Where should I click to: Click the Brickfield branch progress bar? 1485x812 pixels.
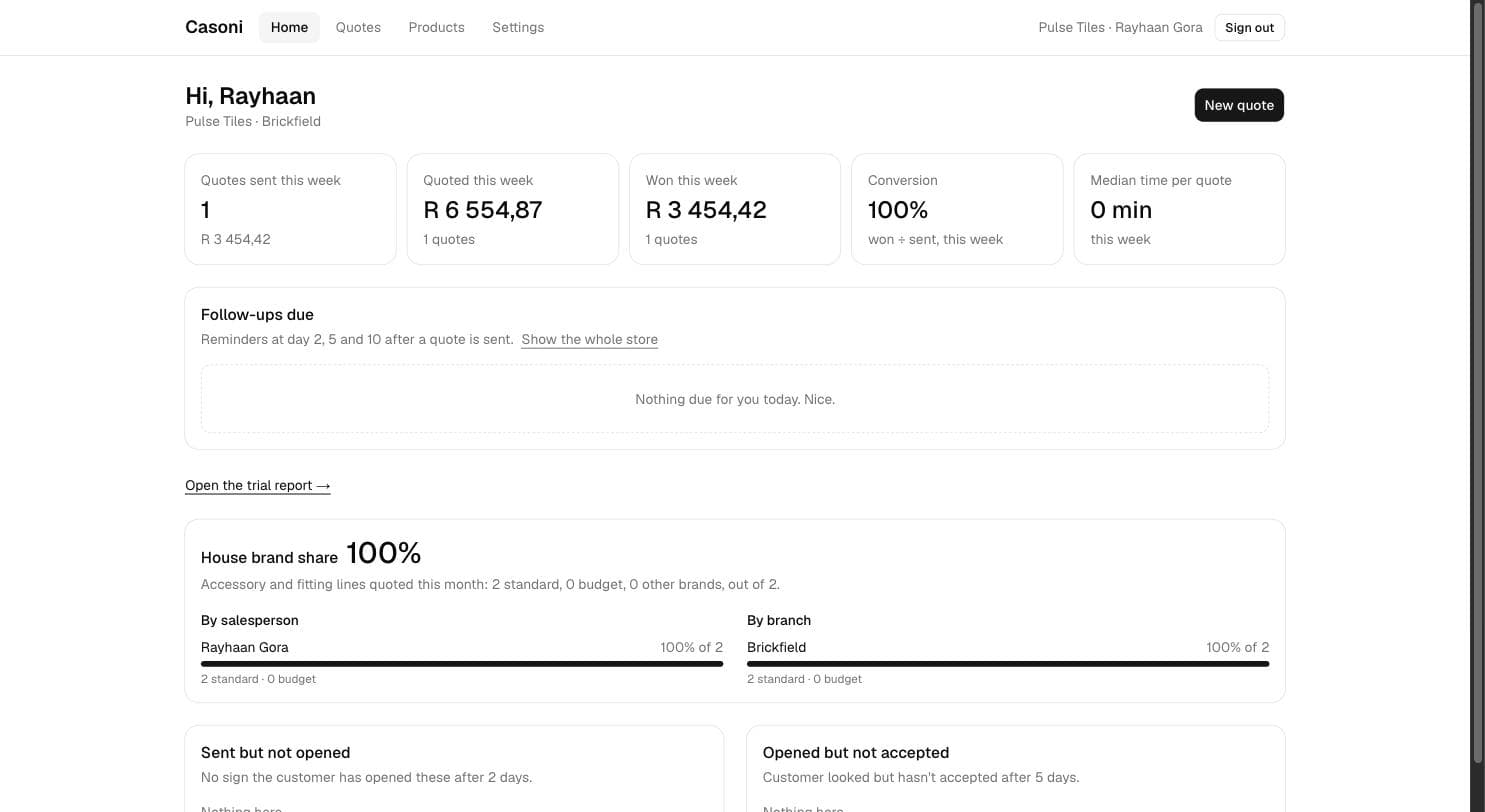pos(1008,664)
